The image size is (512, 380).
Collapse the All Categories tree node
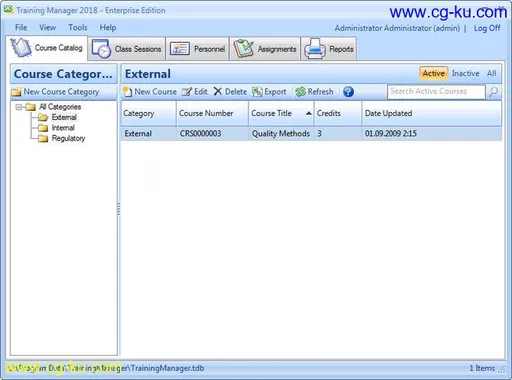19,107
